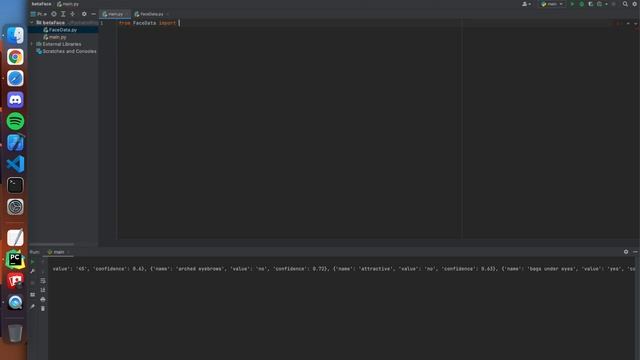The width and height of the screenshot is (640, 360).
Task: Click main.py breadcrumb in navigation bar
Action: (x=68, y=4)
